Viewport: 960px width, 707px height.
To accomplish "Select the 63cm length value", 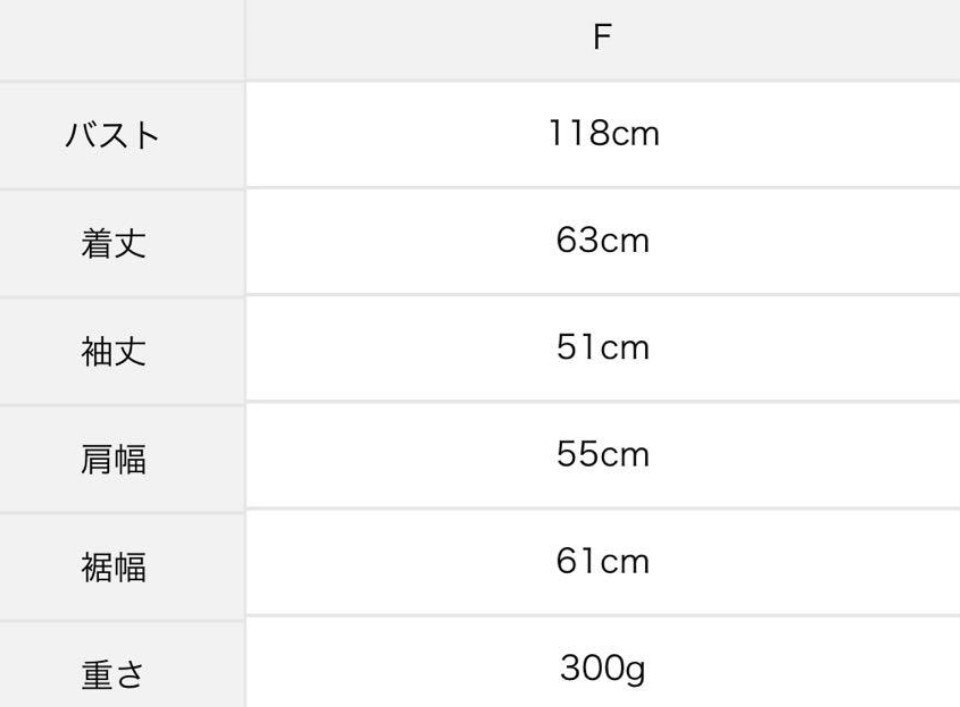I will coord(603,241).
